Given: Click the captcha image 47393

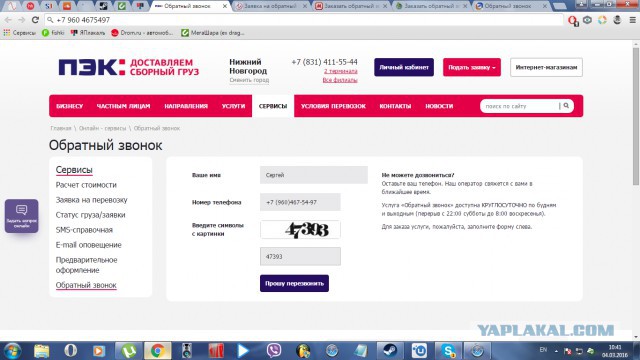Looking at the screenshot, I should [300, 230].
